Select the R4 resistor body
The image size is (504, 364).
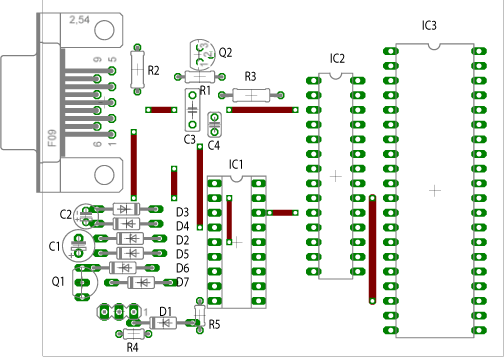click(x=134, y=334)
